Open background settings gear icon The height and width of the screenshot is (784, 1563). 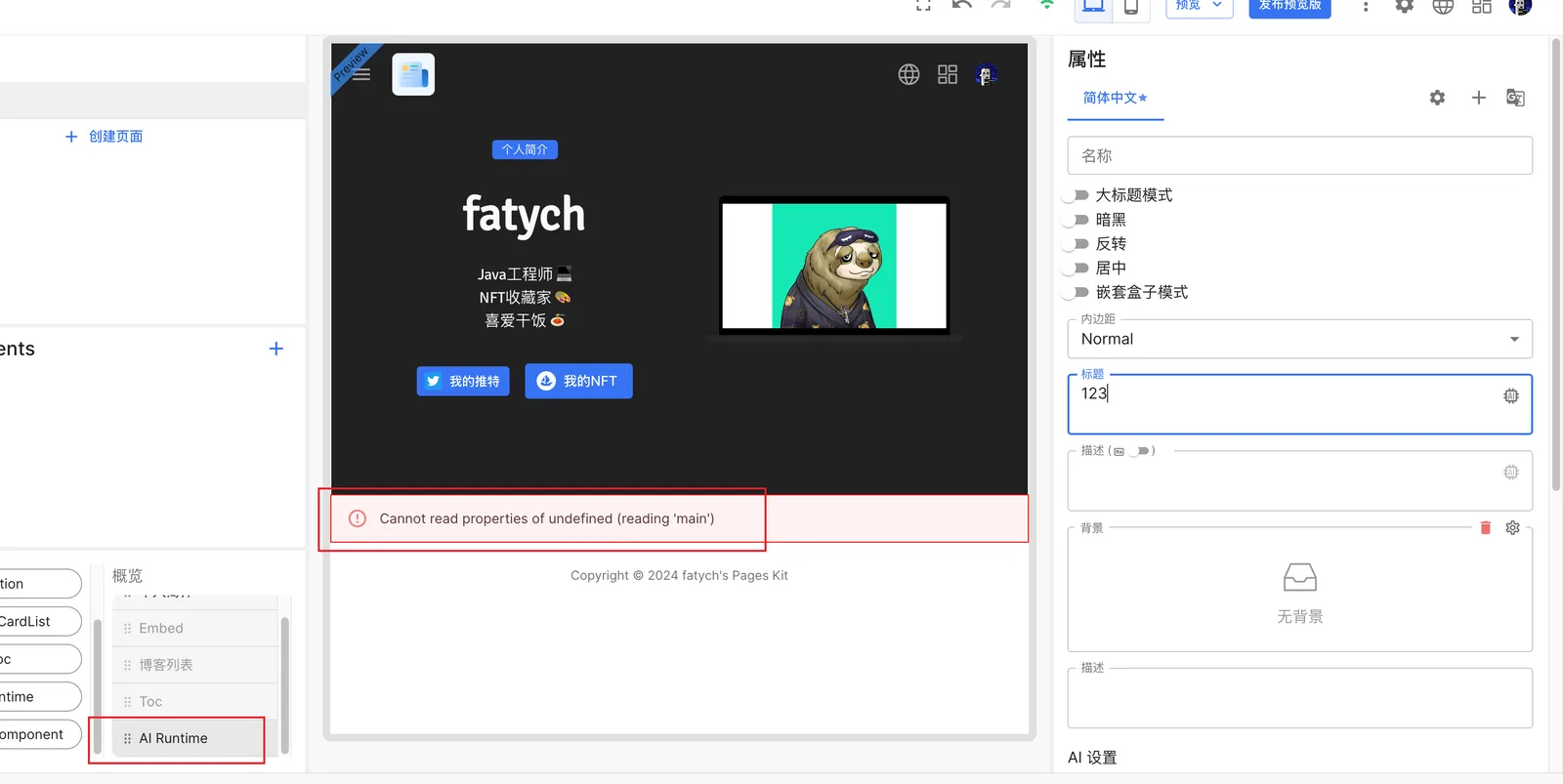coord(1512,527)
